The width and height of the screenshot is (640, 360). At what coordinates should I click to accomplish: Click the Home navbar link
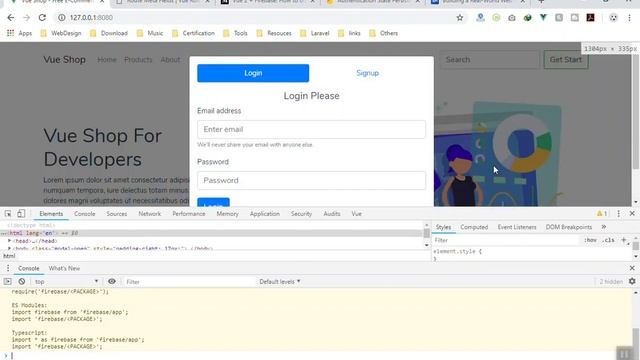107,60
